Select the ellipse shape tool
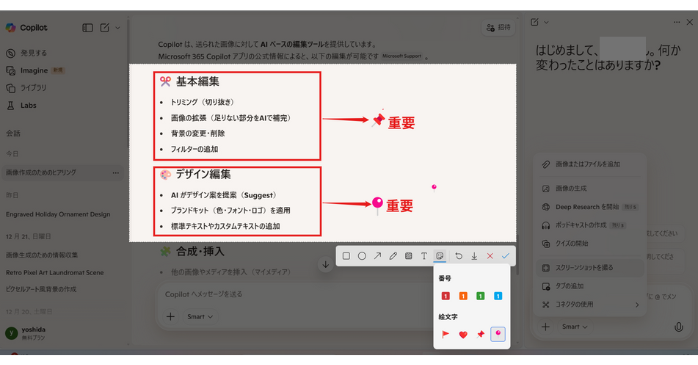Viewport: 698px width, 365px height. 362,256
